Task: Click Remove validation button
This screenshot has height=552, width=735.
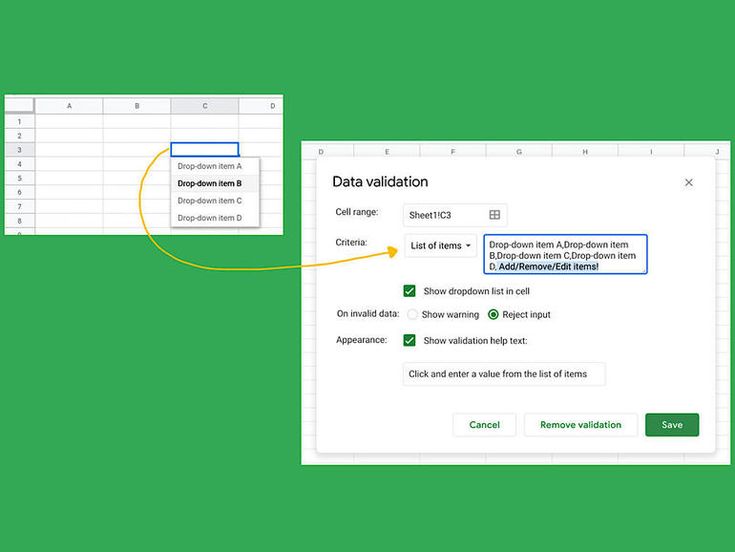Action: tap(580, 425)
